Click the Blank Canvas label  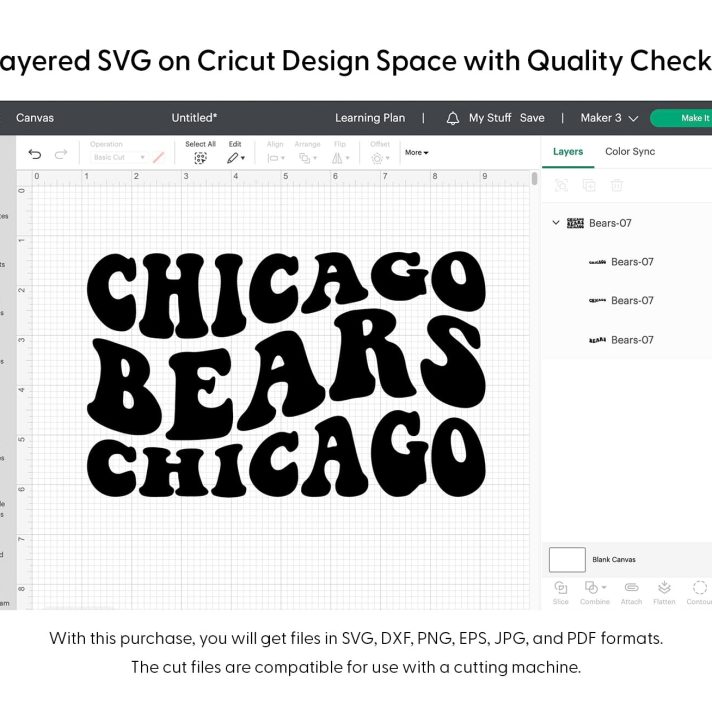tap(613, 559)
